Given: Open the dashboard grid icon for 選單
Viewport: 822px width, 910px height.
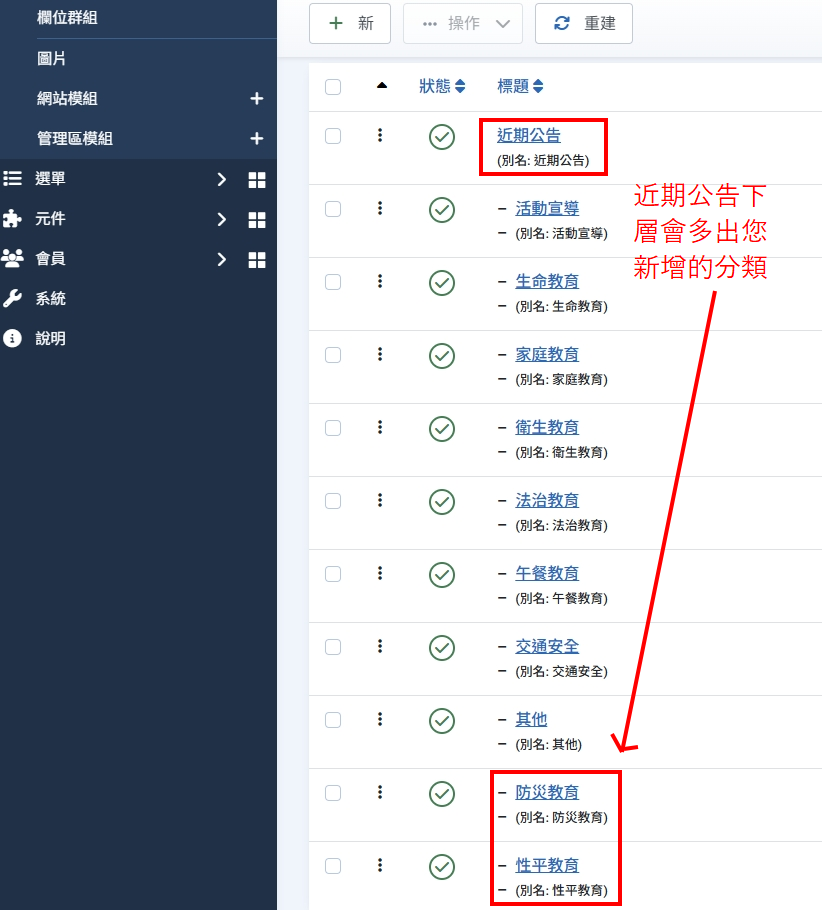Looking at the screenshot, I should coord(257,180).
